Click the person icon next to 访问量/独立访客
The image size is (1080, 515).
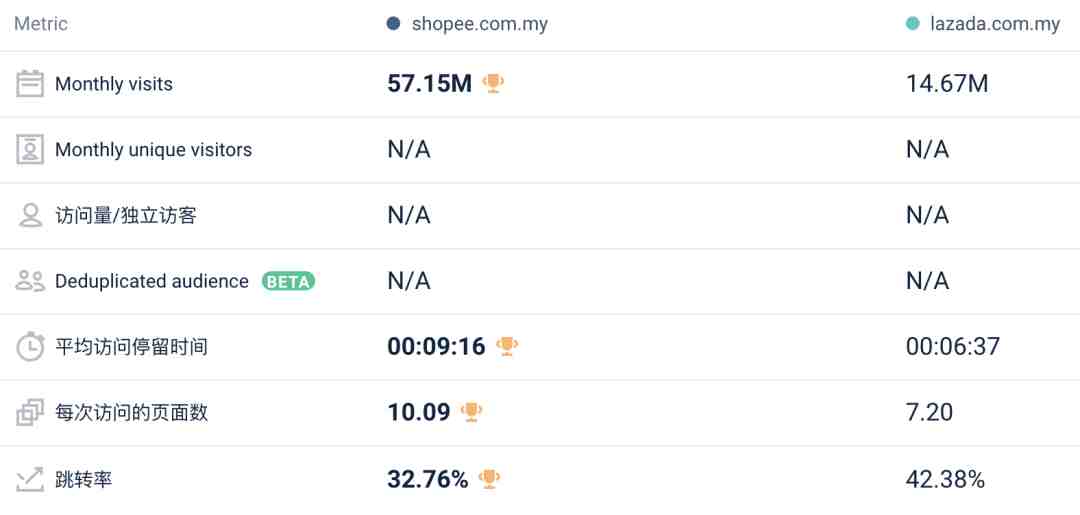click(30, 215)
